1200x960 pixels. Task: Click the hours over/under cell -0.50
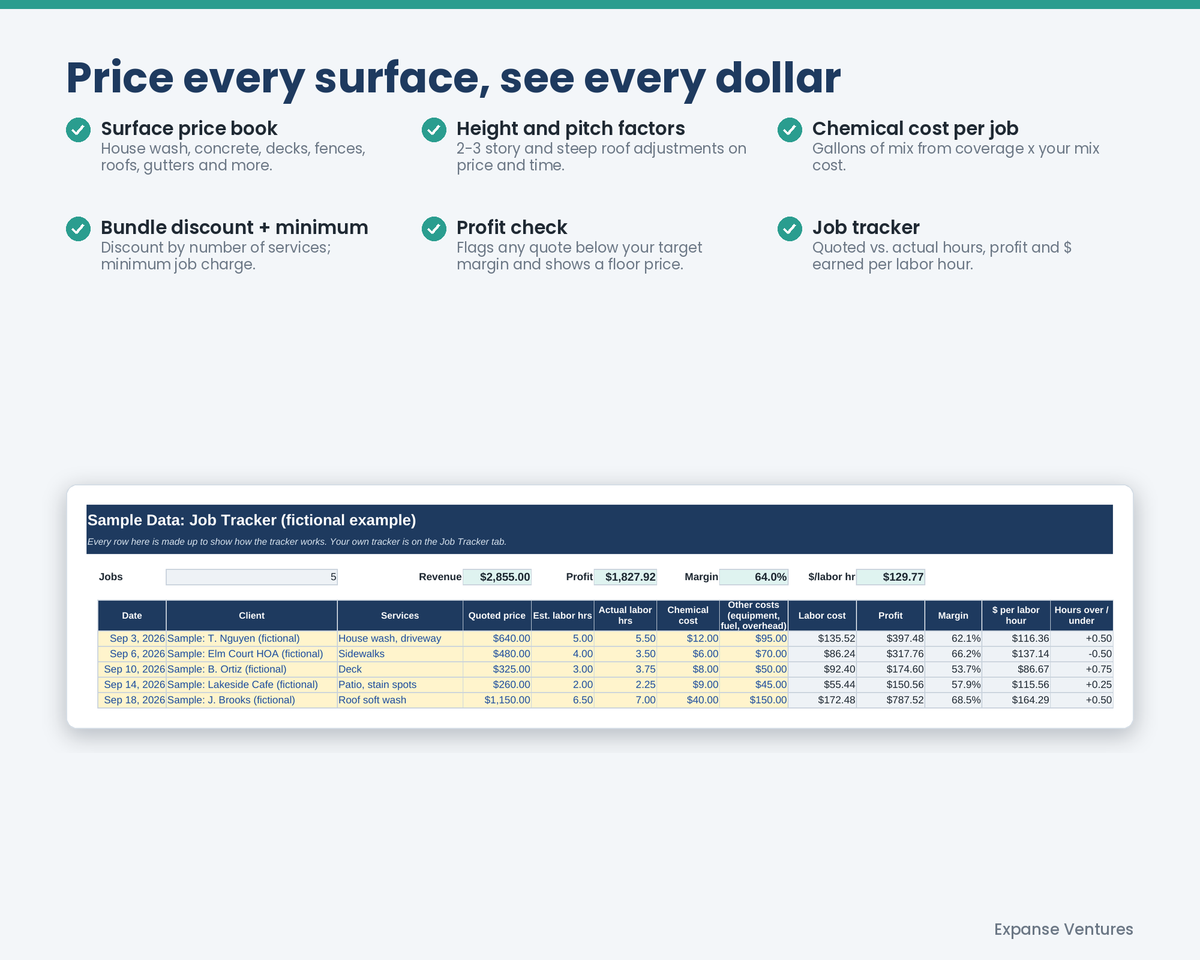1082,654
